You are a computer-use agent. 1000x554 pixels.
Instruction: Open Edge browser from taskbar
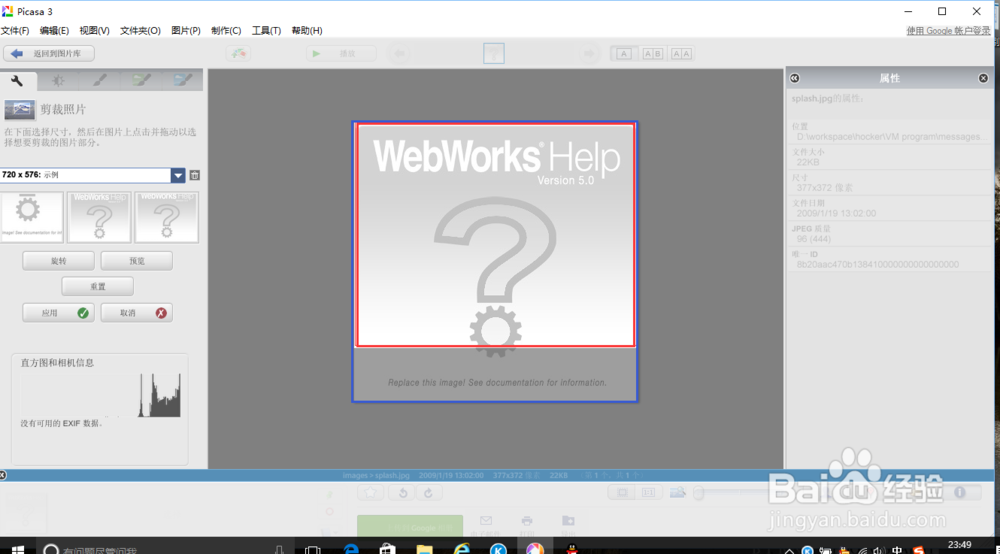(351, 550)
